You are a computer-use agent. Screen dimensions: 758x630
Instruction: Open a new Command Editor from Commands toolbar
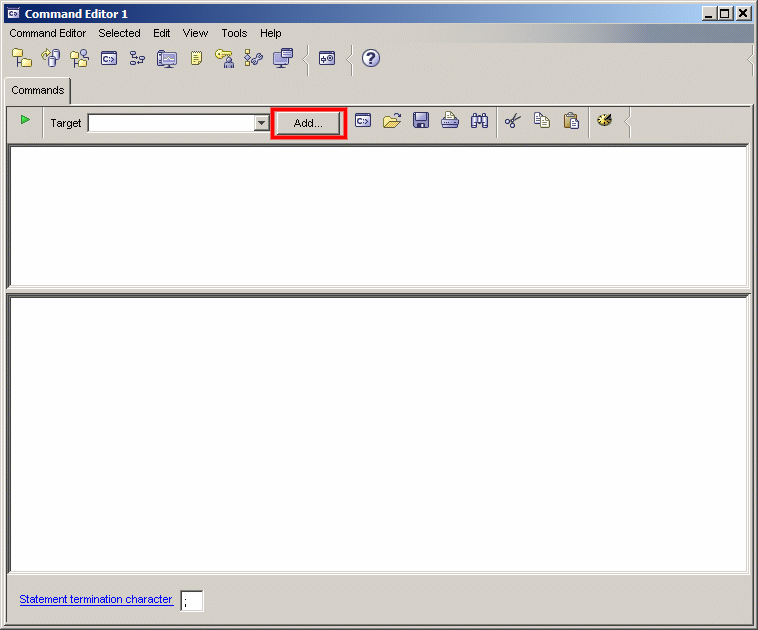(363, 120)
